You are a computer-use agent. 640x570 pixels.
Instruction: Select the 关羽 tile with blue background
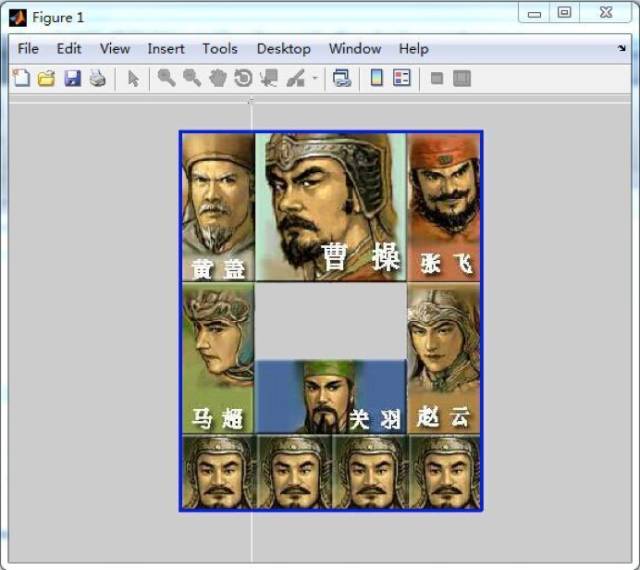pyautogui.click(x=331, y=397)
